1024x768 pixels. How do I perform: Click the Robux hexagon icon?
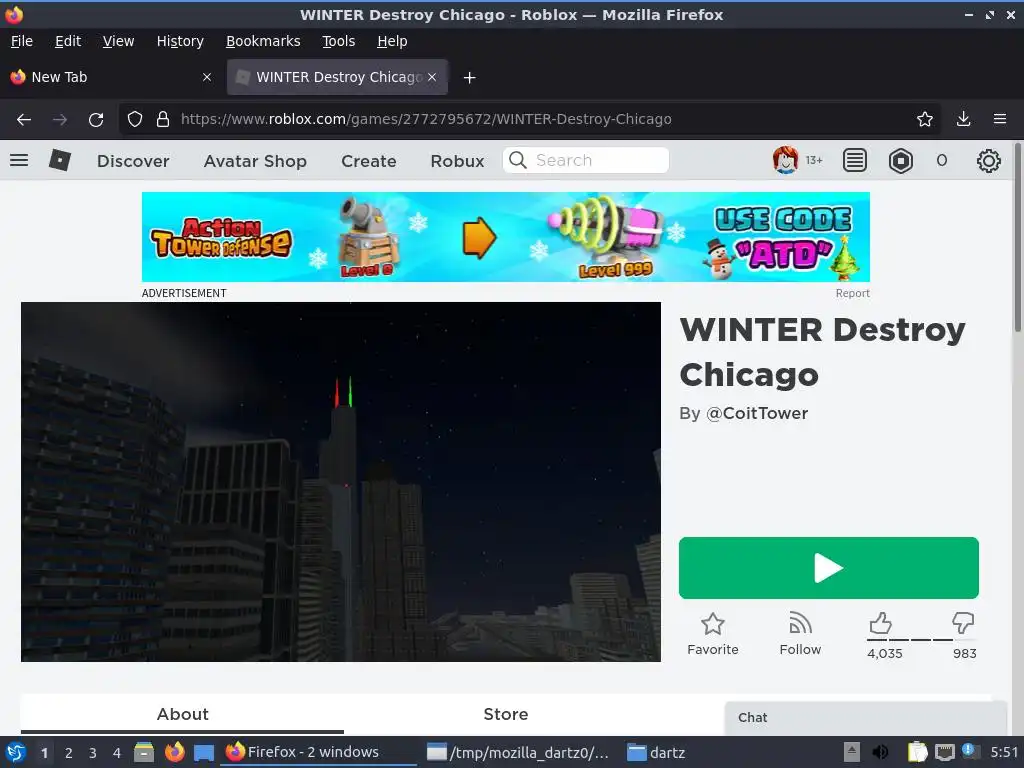point(901,160)
